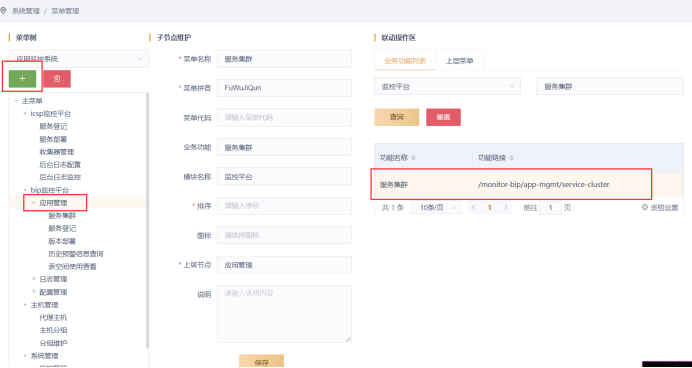Select 收集器管理 in menu tree

[x=57, y=152]
